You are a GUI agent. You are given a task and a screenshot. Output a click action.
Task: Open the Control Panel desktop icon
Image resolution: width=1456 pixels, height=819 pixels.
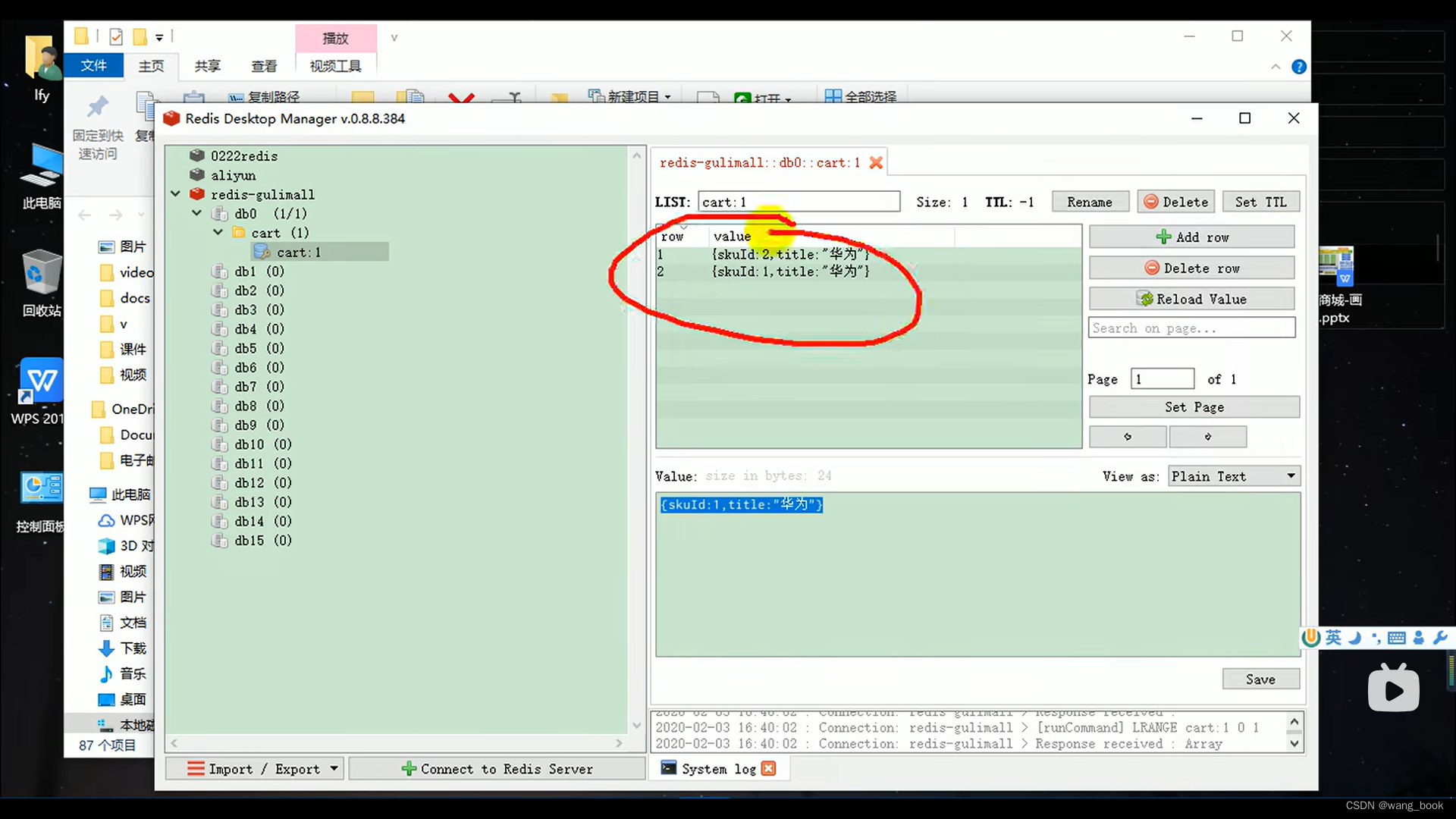point(39,500)
